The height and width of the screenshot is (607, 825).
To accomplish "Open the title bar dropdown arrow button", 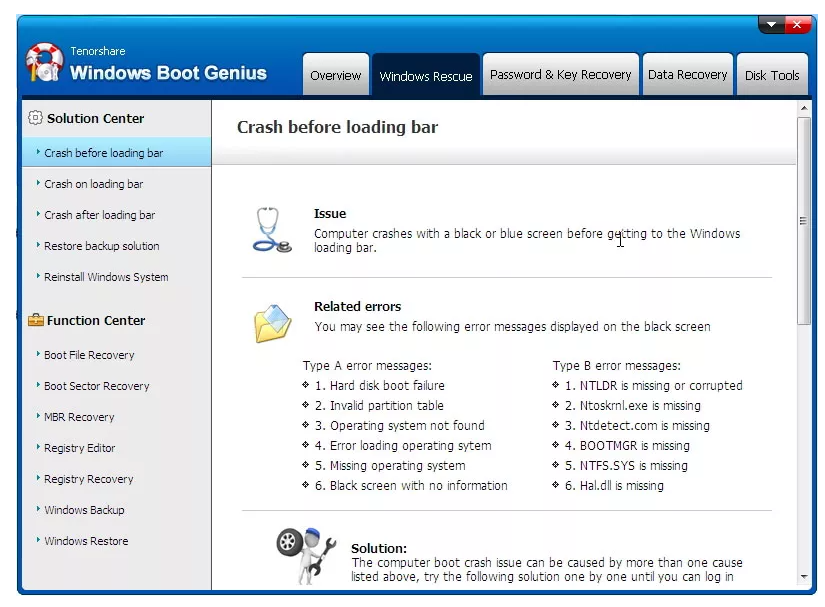I will [x=770, y=24].
